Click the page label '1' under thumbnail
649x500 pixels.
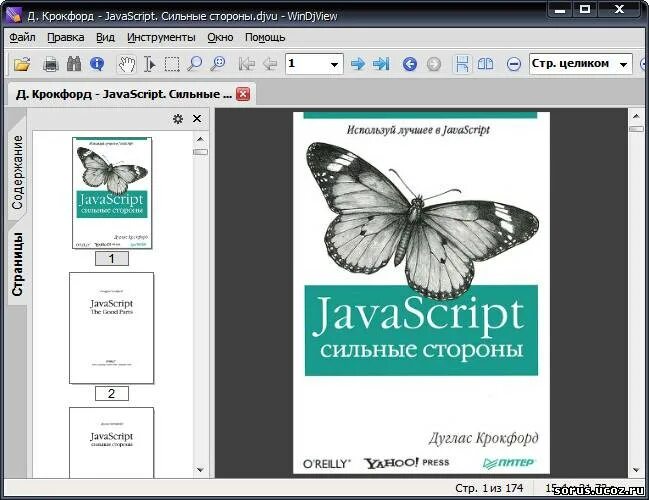coord(112,259)
